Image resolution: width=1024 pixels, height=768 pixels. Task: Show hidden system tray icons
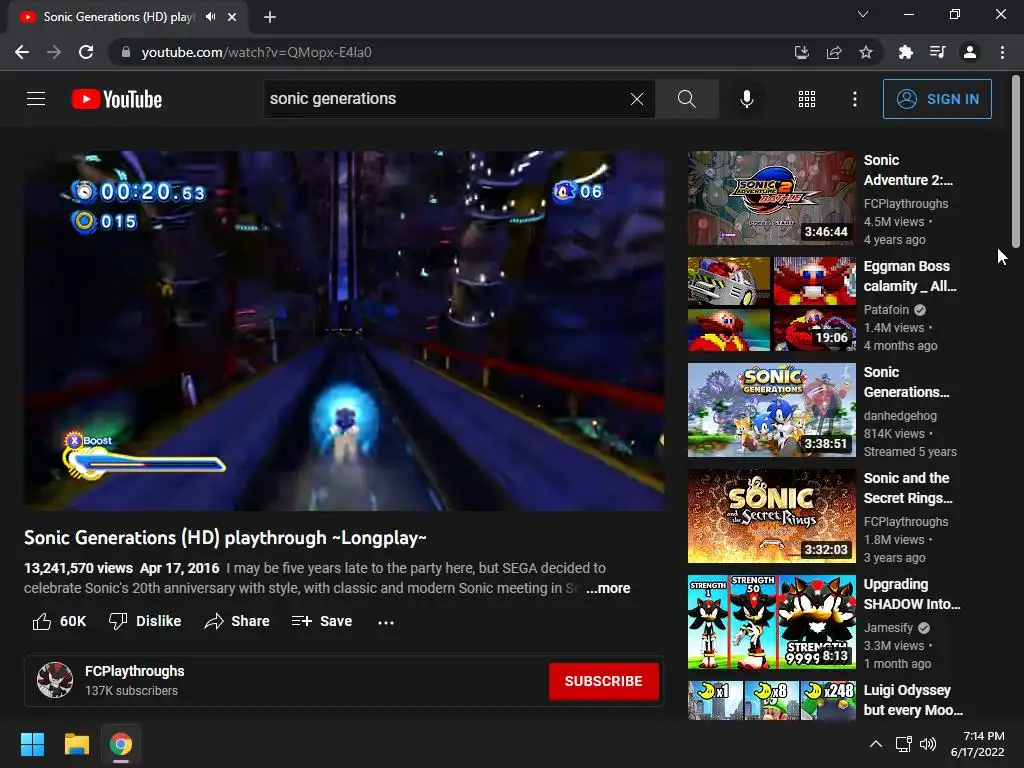tap(876, 744)
